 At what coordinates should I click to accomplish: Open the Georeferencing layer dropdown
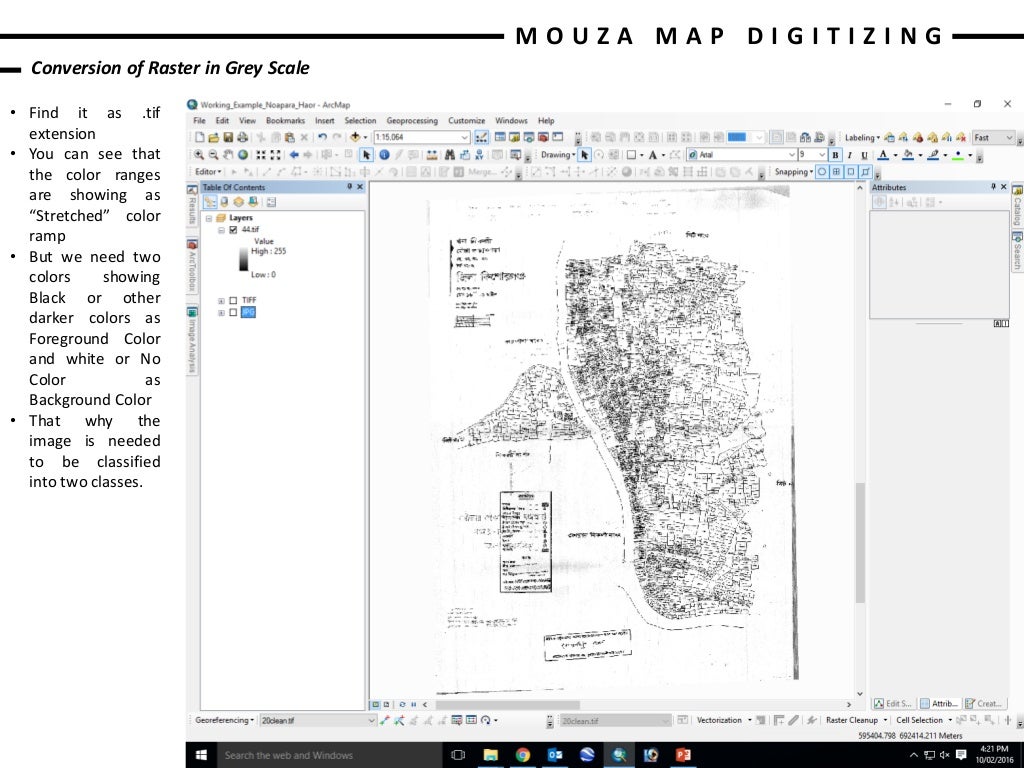(x=372, y=720)
